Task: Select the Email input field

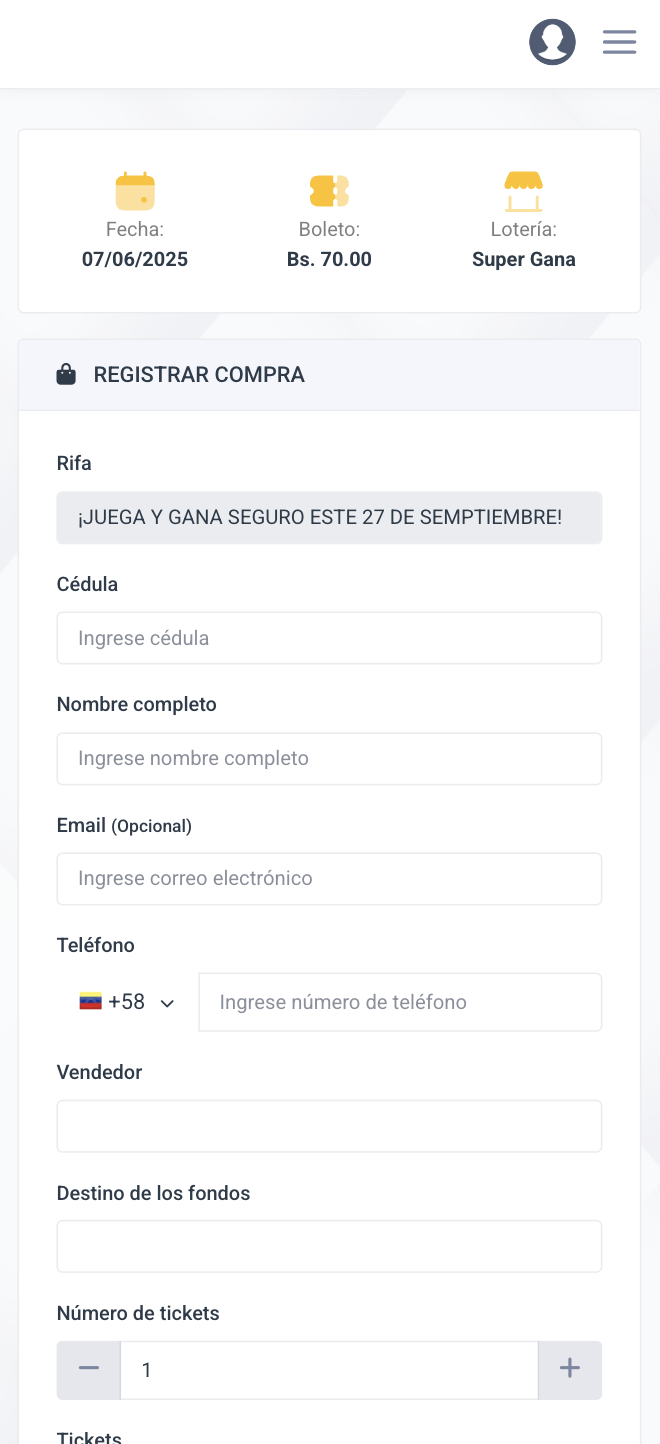Action: 329,878
